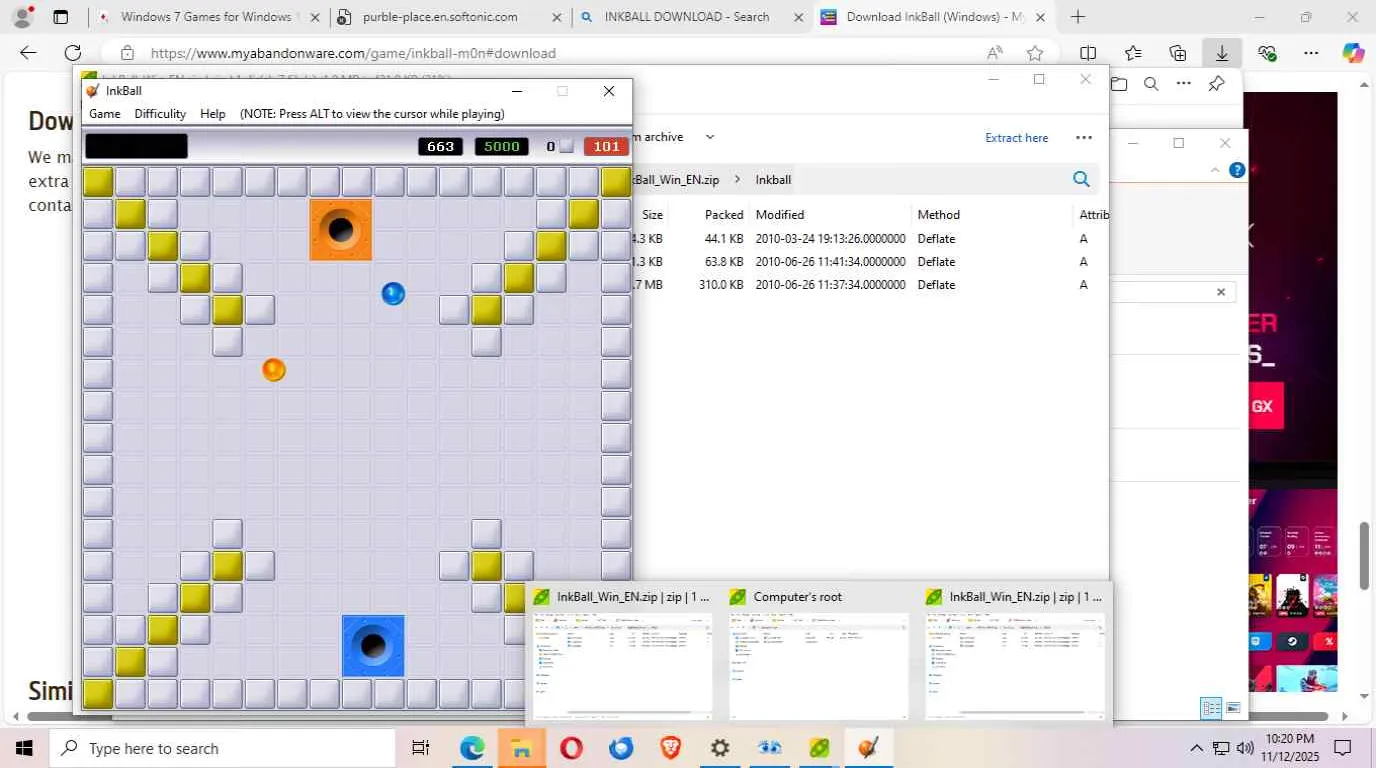The height and width of the screenshot is (768, 1376).
Task: Open more options in the downloads panel
Action: point(1184,84)
